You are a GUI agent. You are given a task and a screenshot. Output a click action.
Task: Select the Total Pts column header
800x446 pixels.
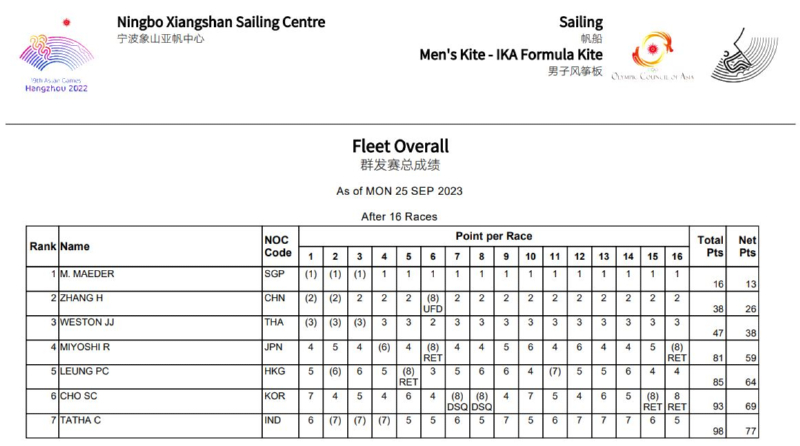pyautogui.click(x=710, y=247)
